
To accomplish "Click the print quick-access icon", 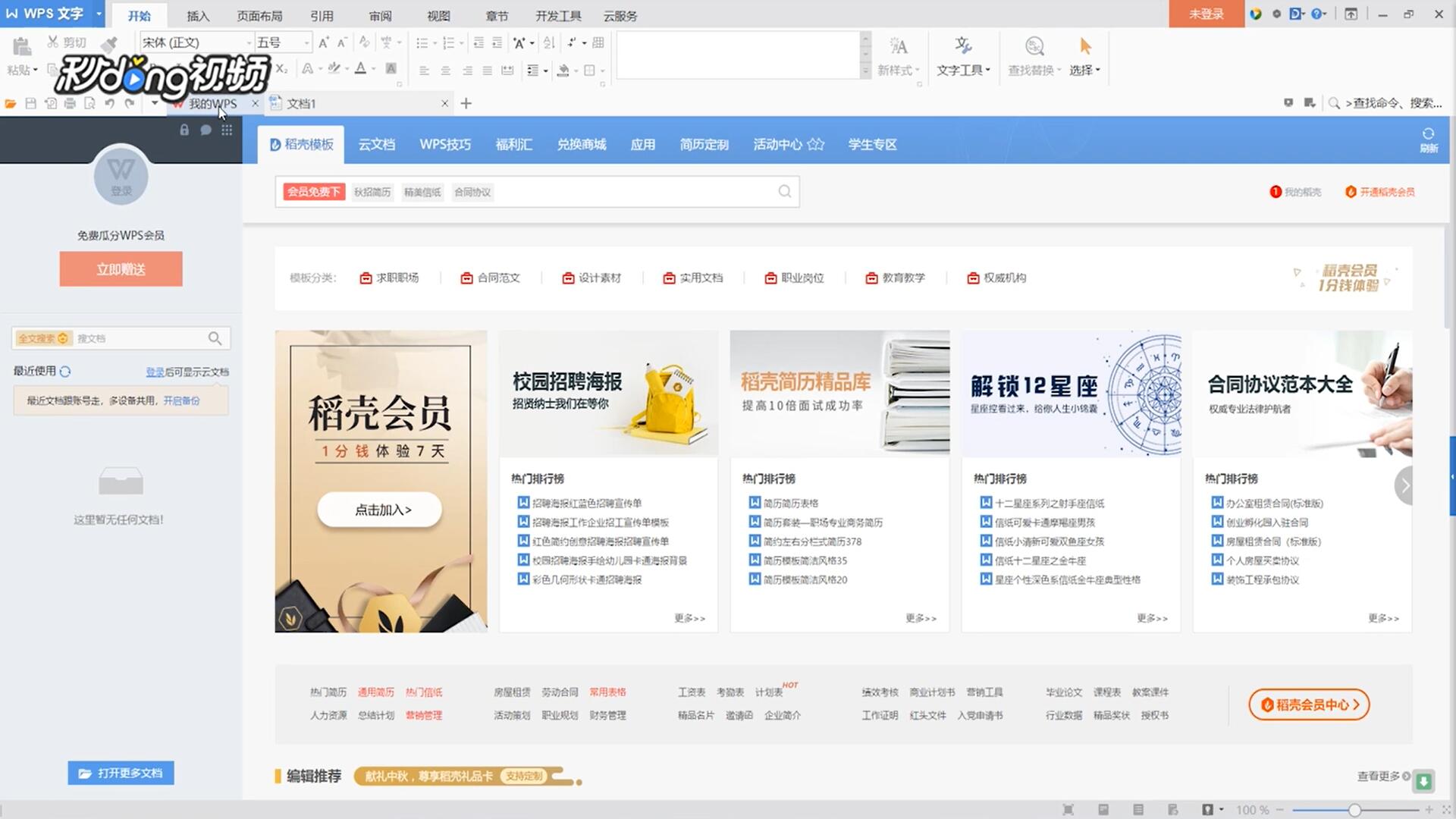I will pyautogui.click(x=70, y=103).
